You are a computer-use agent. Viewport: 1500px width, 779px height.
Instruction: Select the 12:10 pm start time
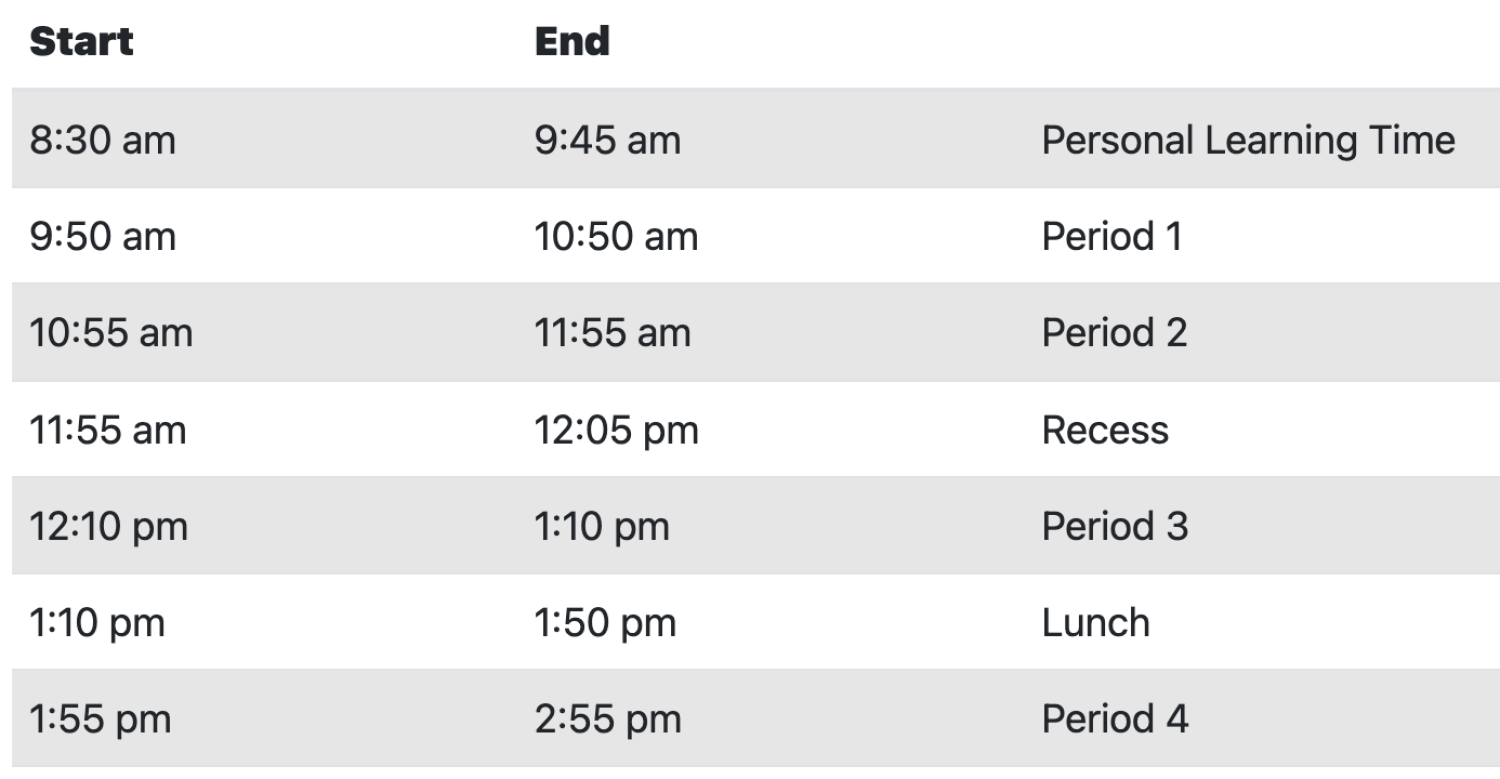108,526
